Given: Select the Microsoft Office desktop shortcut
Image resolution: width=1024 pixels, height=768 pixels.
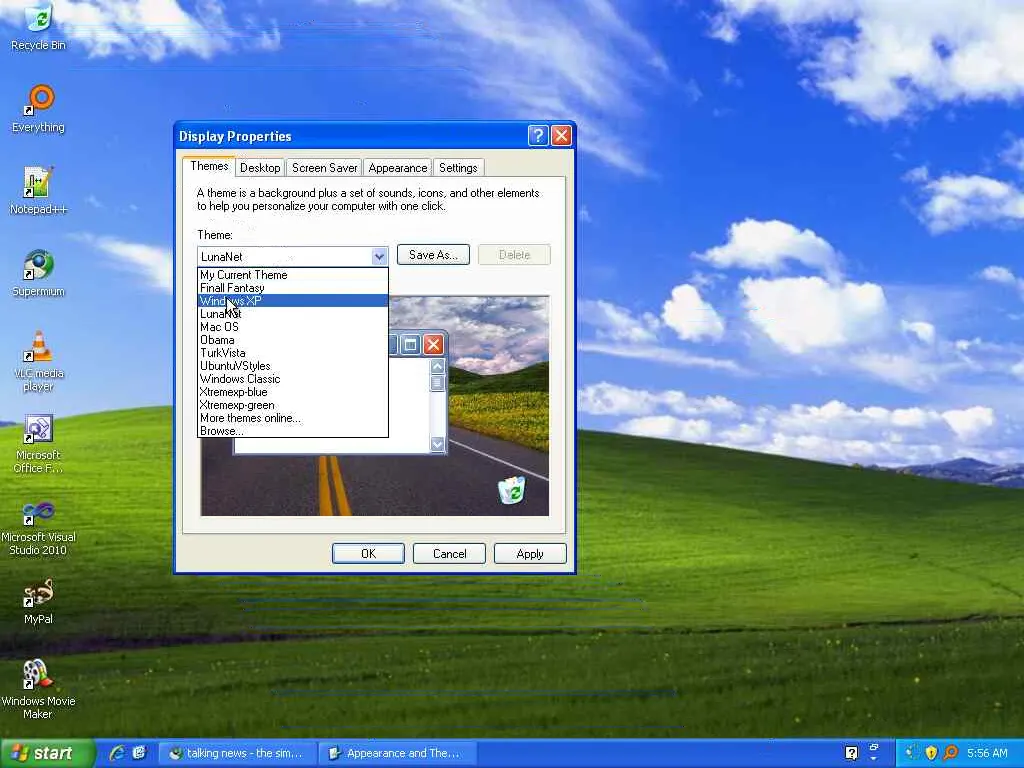Looking at the screenshot, I should 39,443.
